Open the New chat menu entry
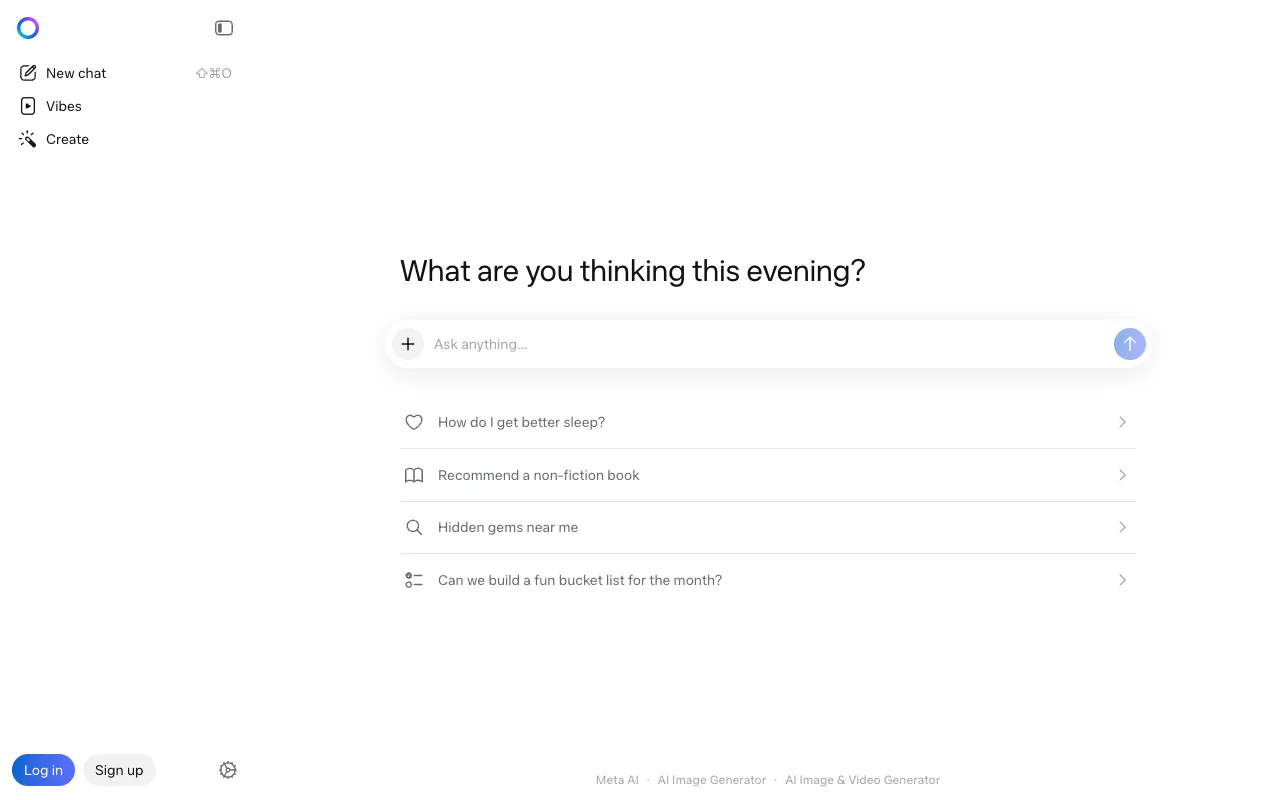The width and height of the screenshot is (1280, 800). (x=75, y=72)
